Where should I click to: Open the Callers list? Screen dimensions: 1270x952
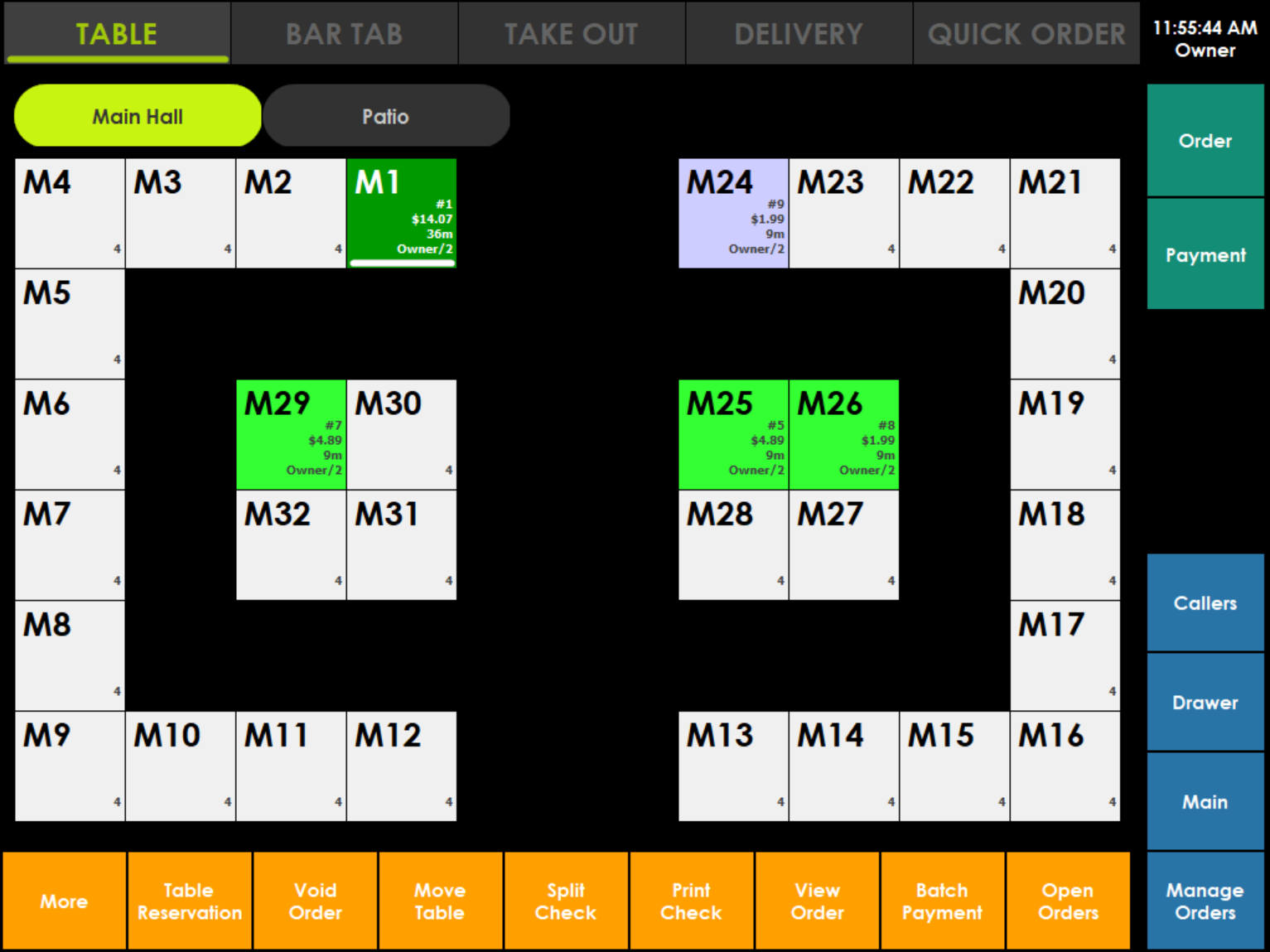[1205, 602]
